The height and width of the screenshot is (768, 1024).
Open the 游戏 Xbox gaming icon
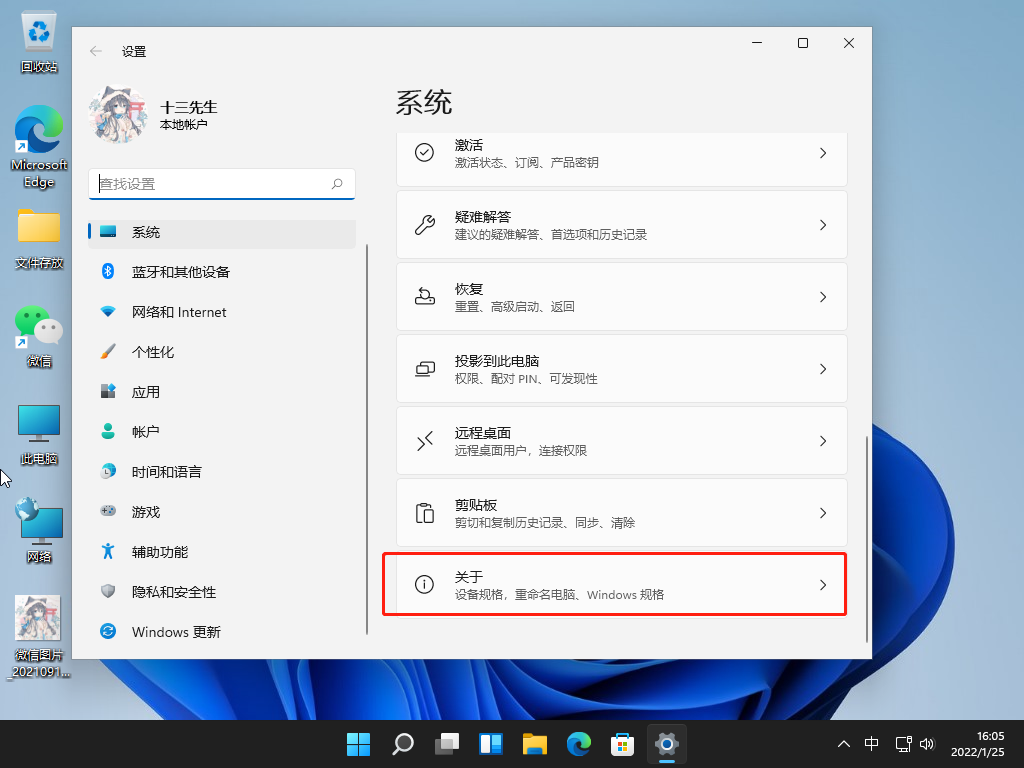click(x=108, y=511)
